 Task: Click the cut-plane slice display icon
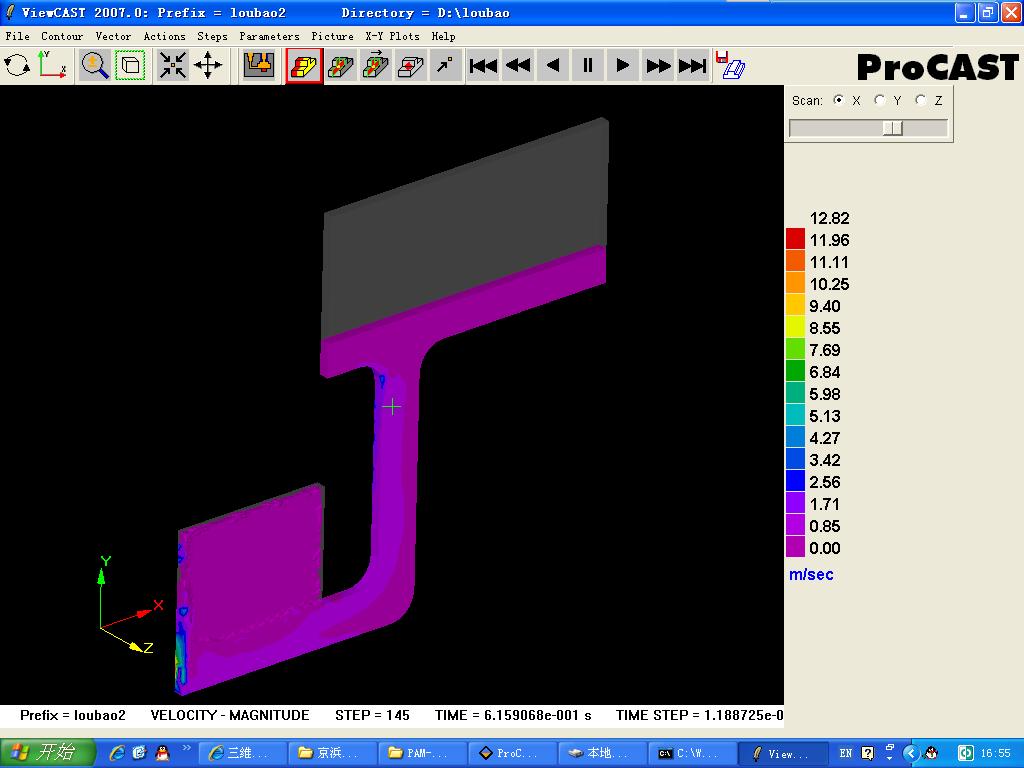[x=340, y=65]
